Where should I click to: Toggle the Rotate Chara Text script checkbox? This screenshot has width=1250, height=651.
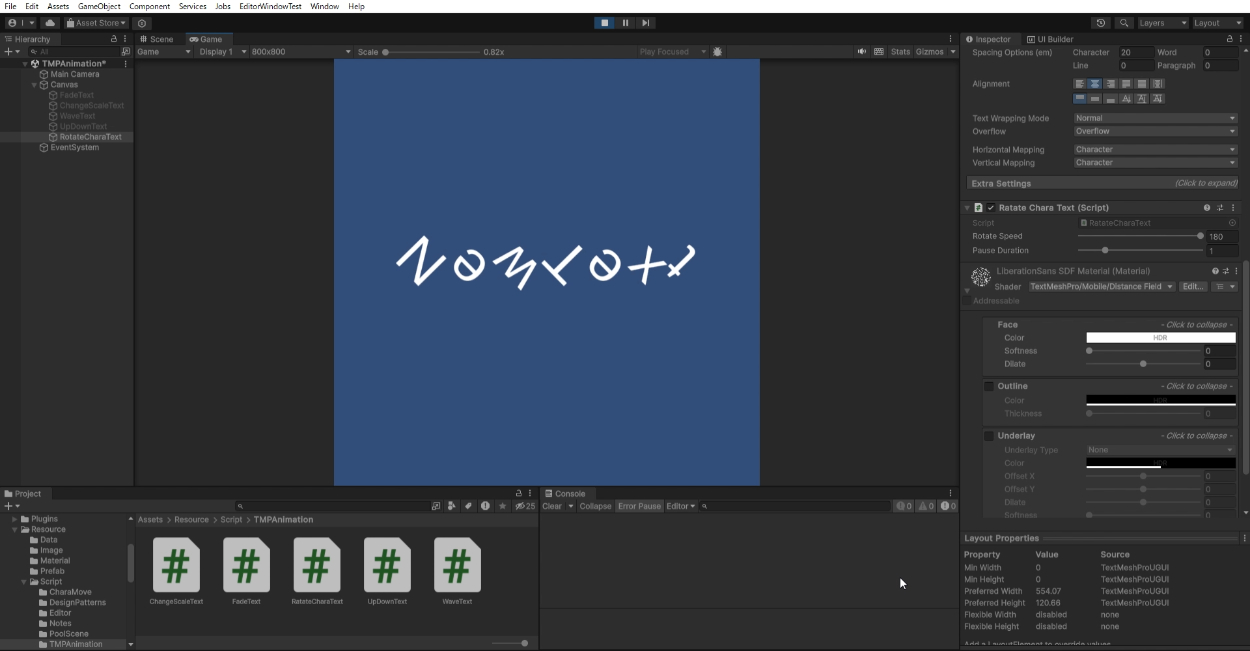pyautogui.click(x=991, y=208)
